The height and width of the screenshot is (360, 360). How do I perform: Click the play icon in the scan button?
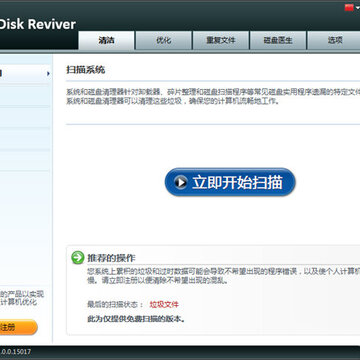[x=181, y=182]
